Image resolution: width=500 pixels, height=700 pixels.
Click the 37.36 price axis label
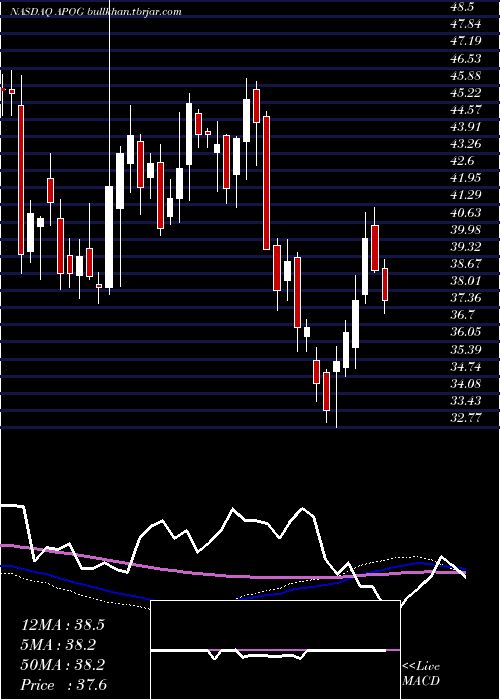click(x=467, y=298)
